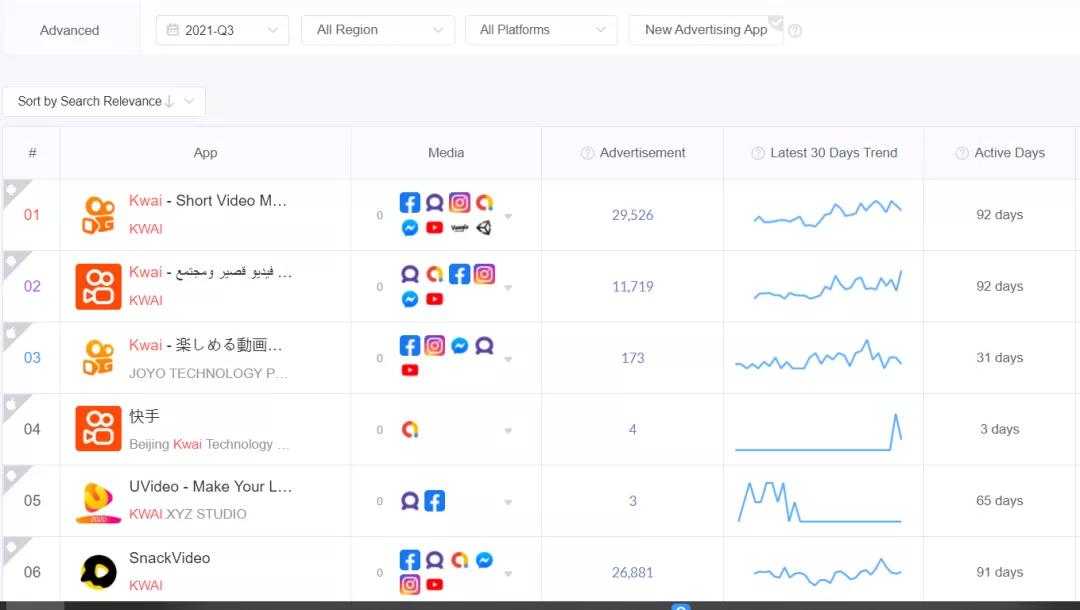
Task: Click the Messenger icon in the Arabic Kwai row
Action: click(409, 299)
